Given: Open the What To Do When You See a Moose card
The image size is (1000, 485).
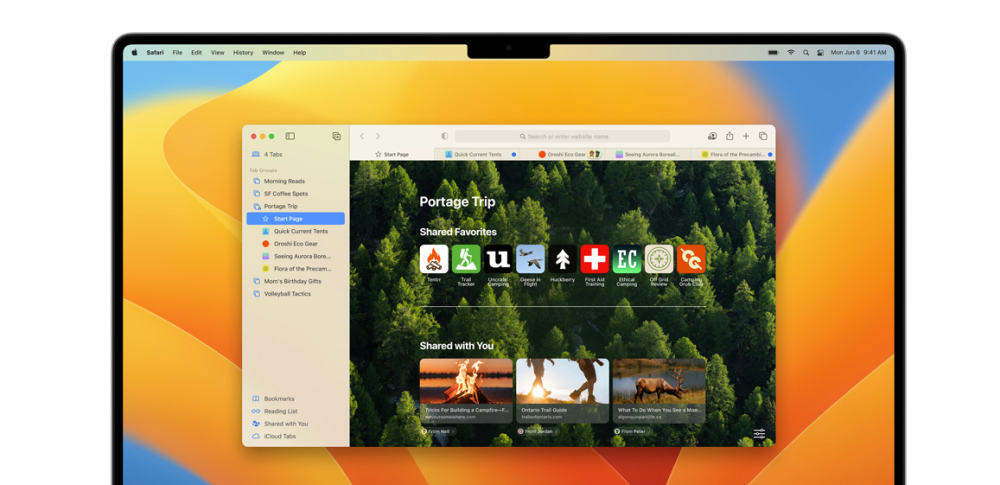Looking at the screenshot, I should pos(659,391).
